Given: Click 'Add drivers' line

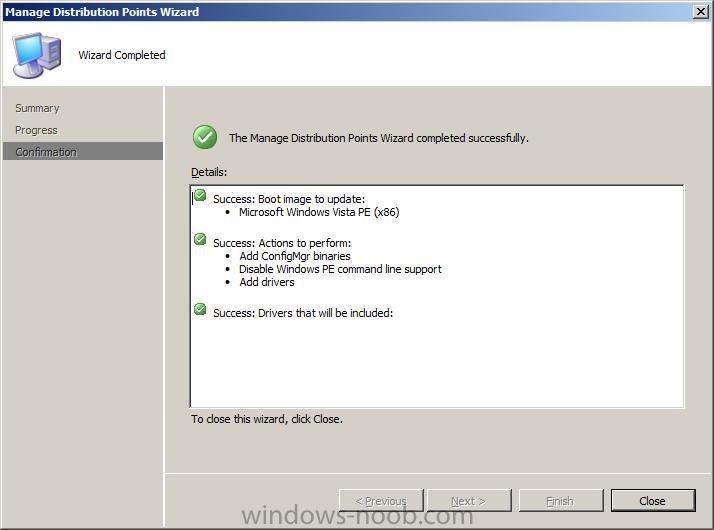Looking at the screenshot, I should (267, 282).
